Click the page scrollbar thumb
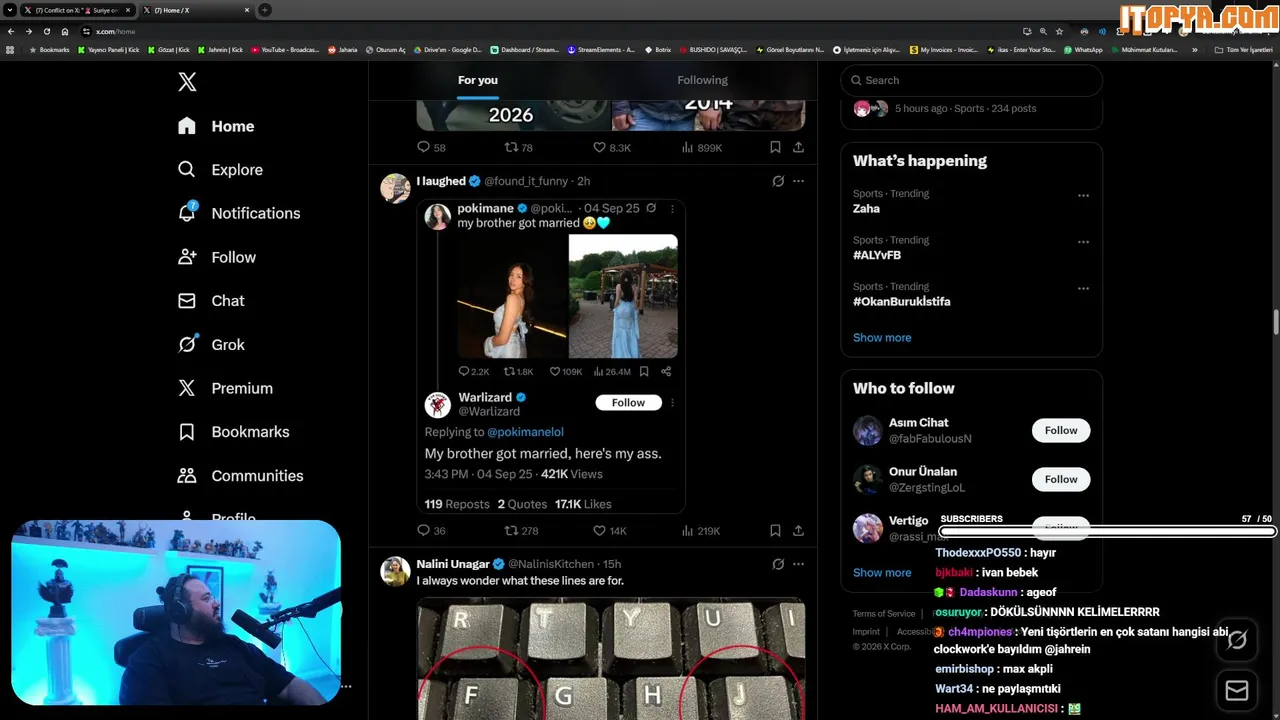Screen dimensions: 1280x720 [1275, 323]
